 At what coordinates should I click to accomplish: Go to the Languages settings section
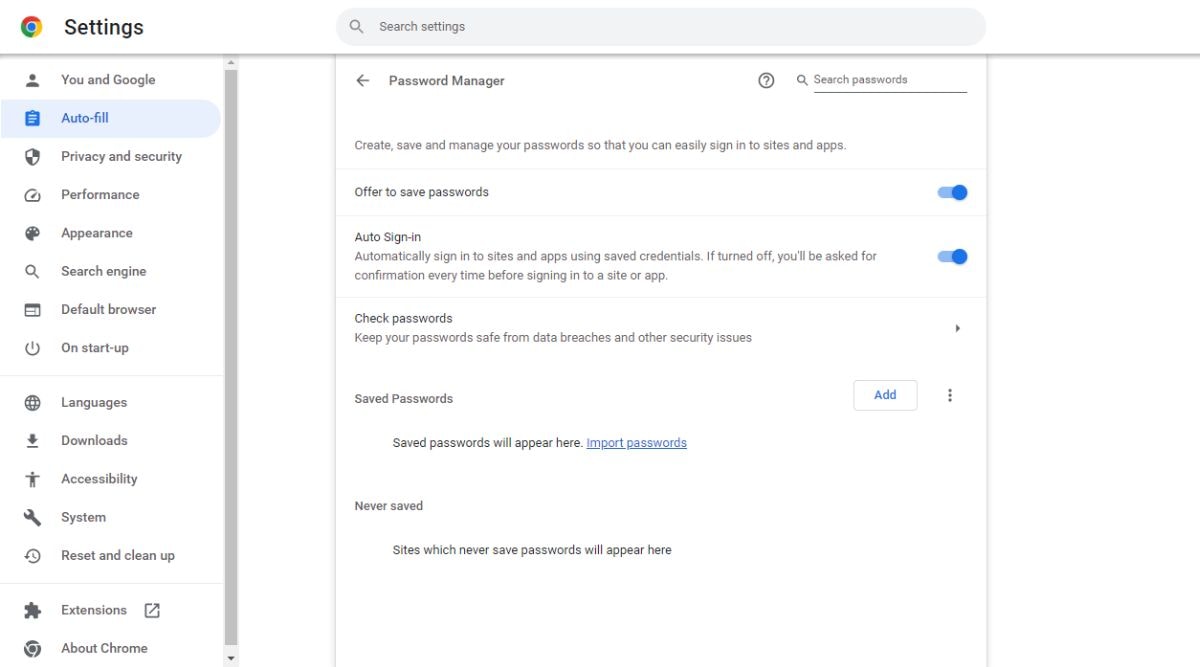coord(93,402)
